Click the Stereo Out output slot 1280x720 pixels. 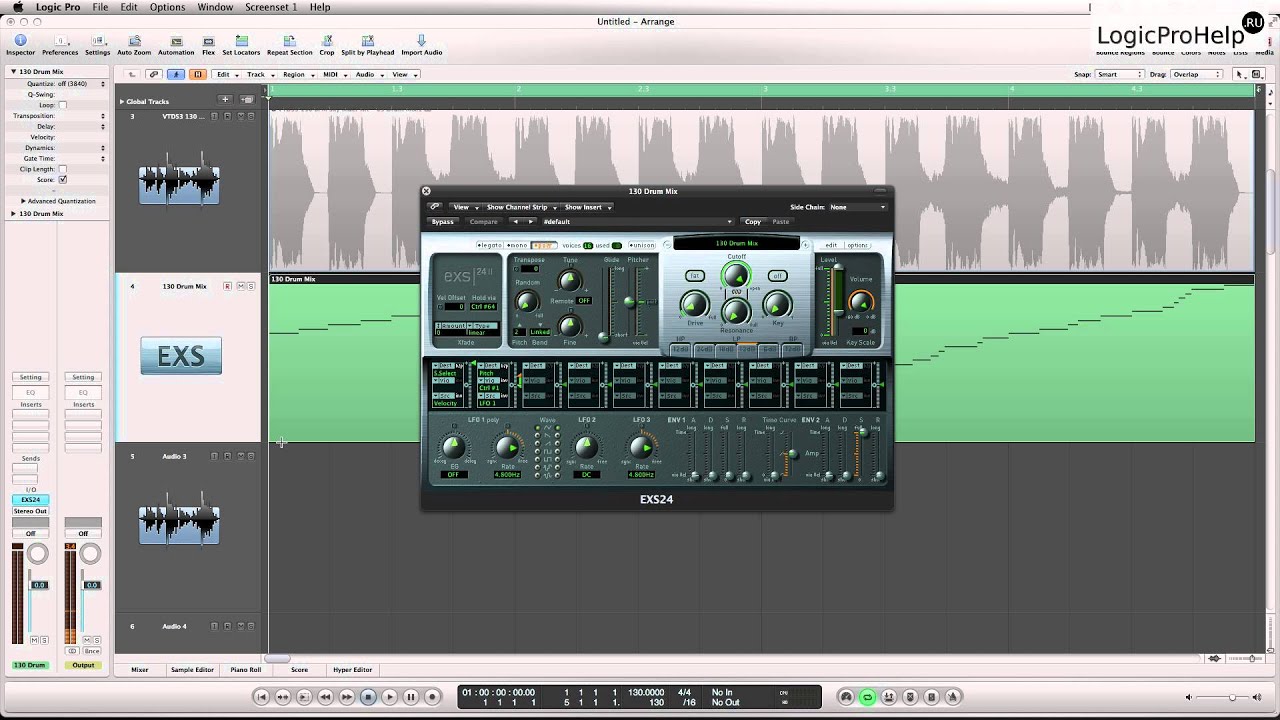(x=30, y=511)
